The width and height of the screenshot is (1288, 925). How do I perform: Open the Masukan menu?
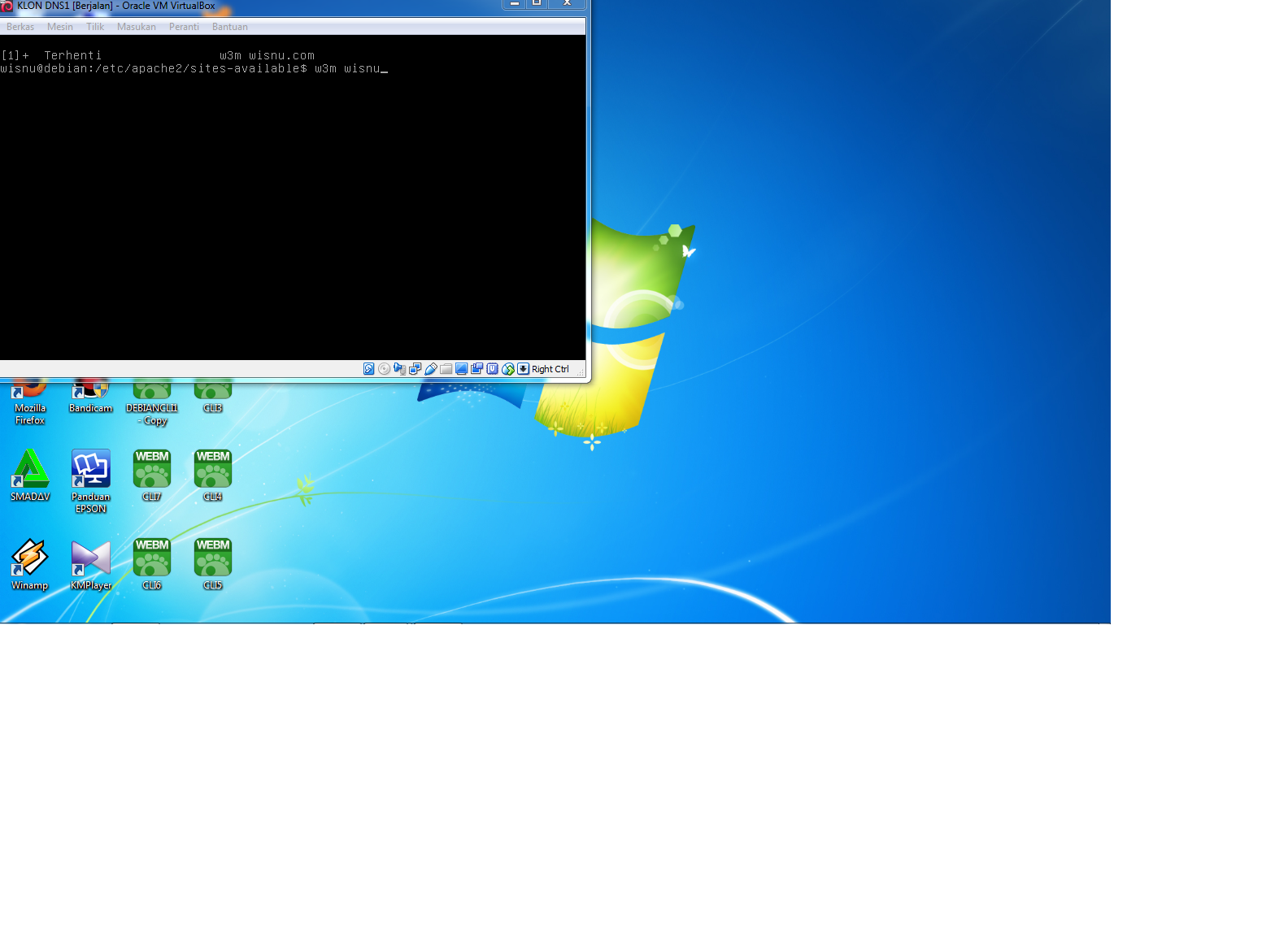point(137,27)
